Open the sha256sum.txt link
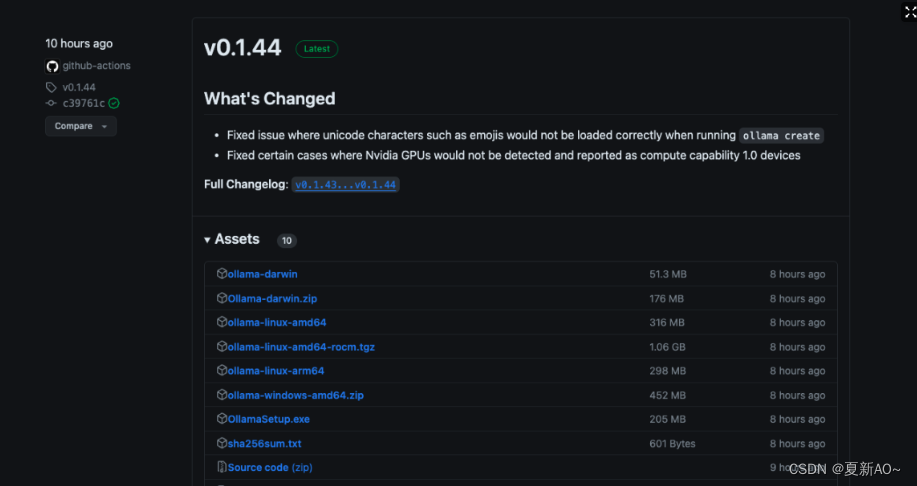The height and width of the screenshot is (486, 917). [264, 444]
